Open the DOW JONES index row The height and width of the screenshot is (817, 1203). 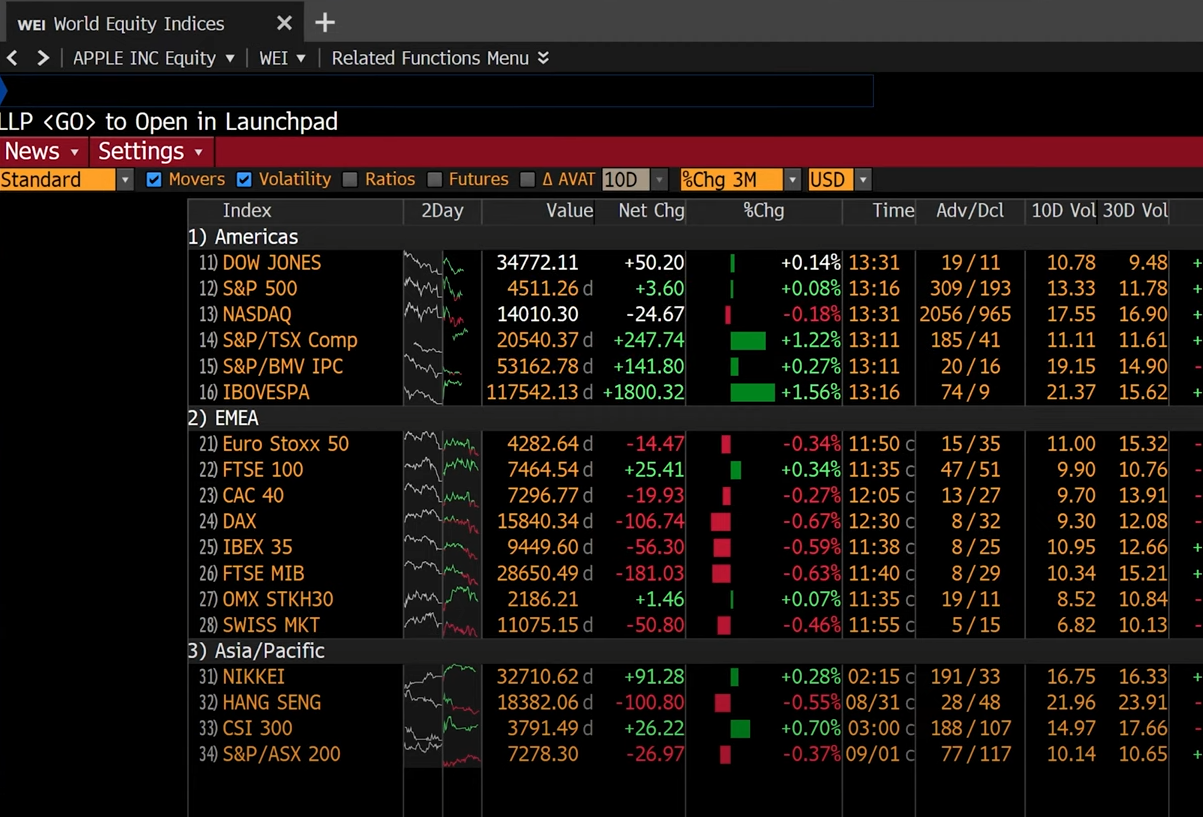pos(272,263)
